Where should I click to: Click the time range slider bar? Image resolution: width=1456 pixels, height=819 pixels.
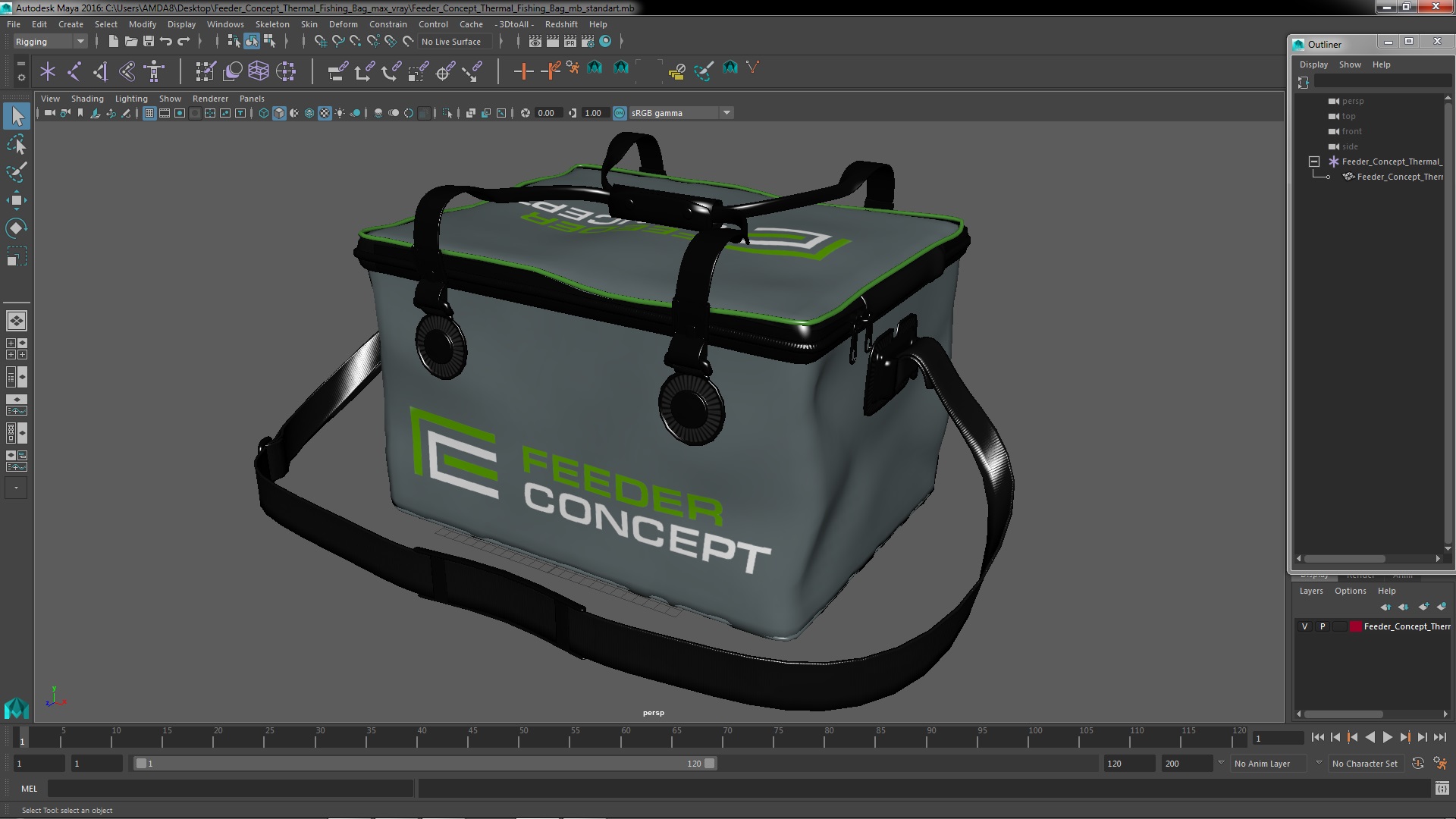pyautogui.click(x=425, y=764)
